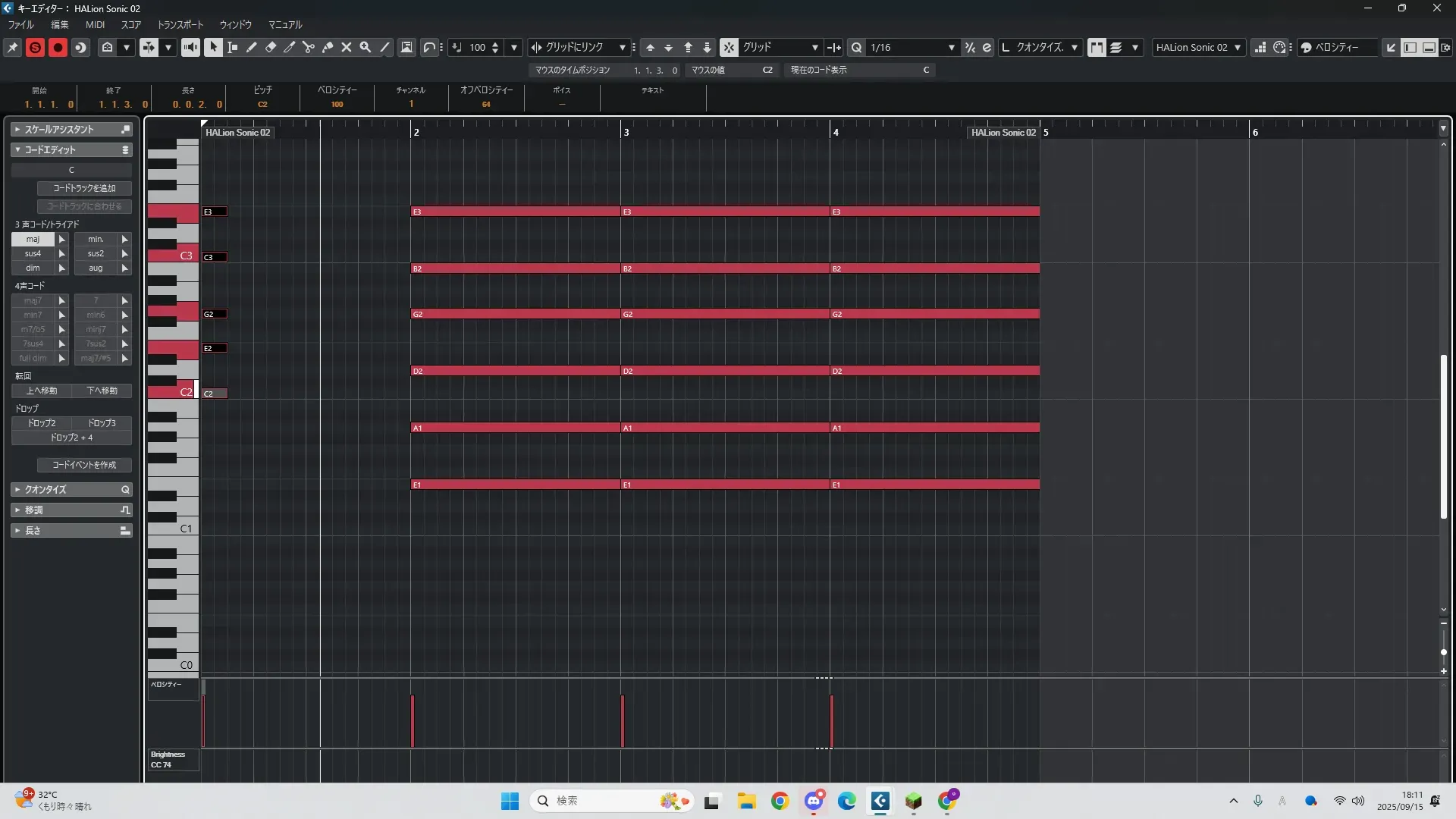Screen dimensions: 1456x819
Task: Toggle Acoustic Feedback speaker icon
Action: coord(190,47)
